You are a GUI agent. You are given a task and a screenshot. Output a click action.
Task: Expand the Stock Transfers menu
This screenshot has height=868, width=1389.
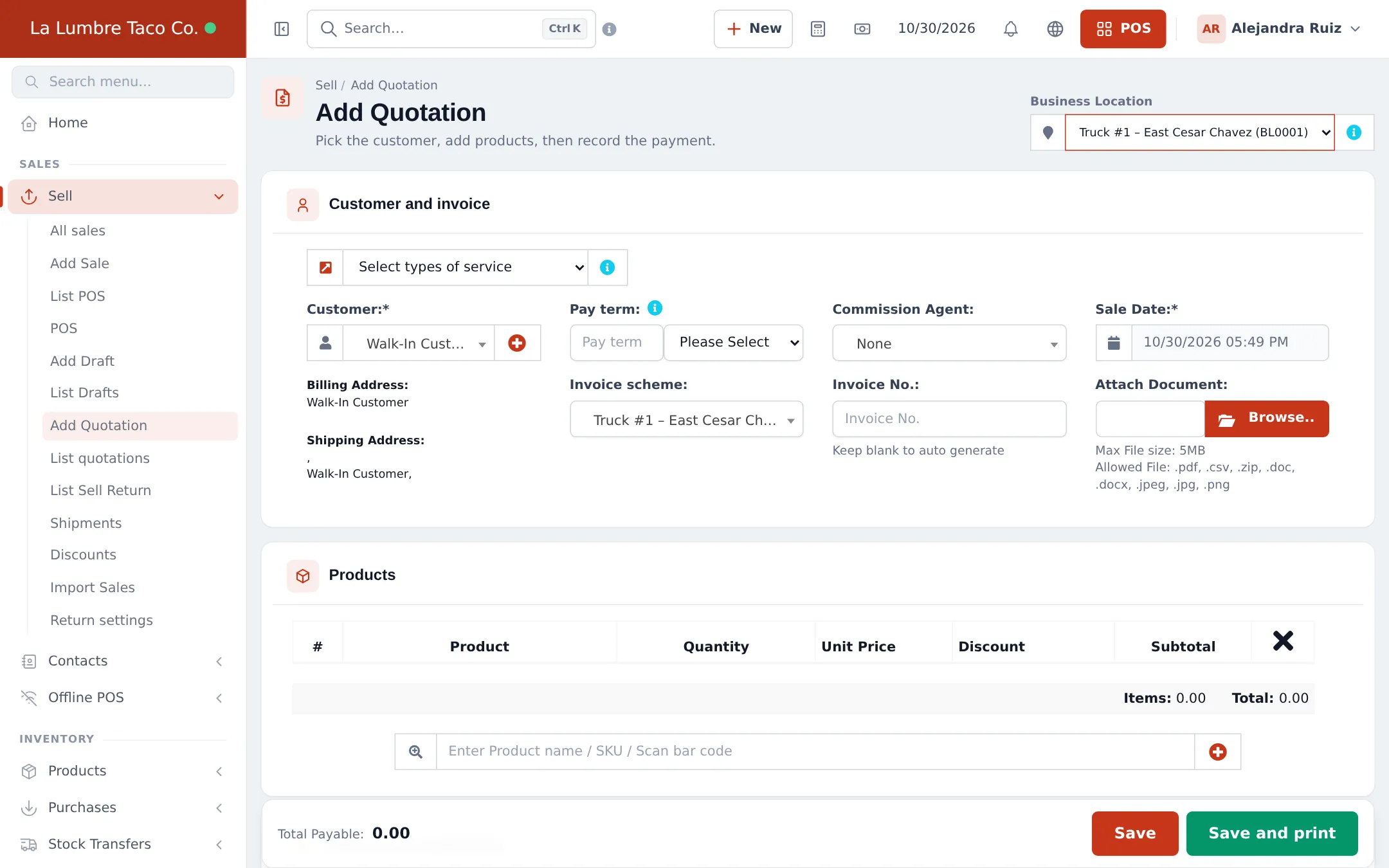tap(123, 844)
